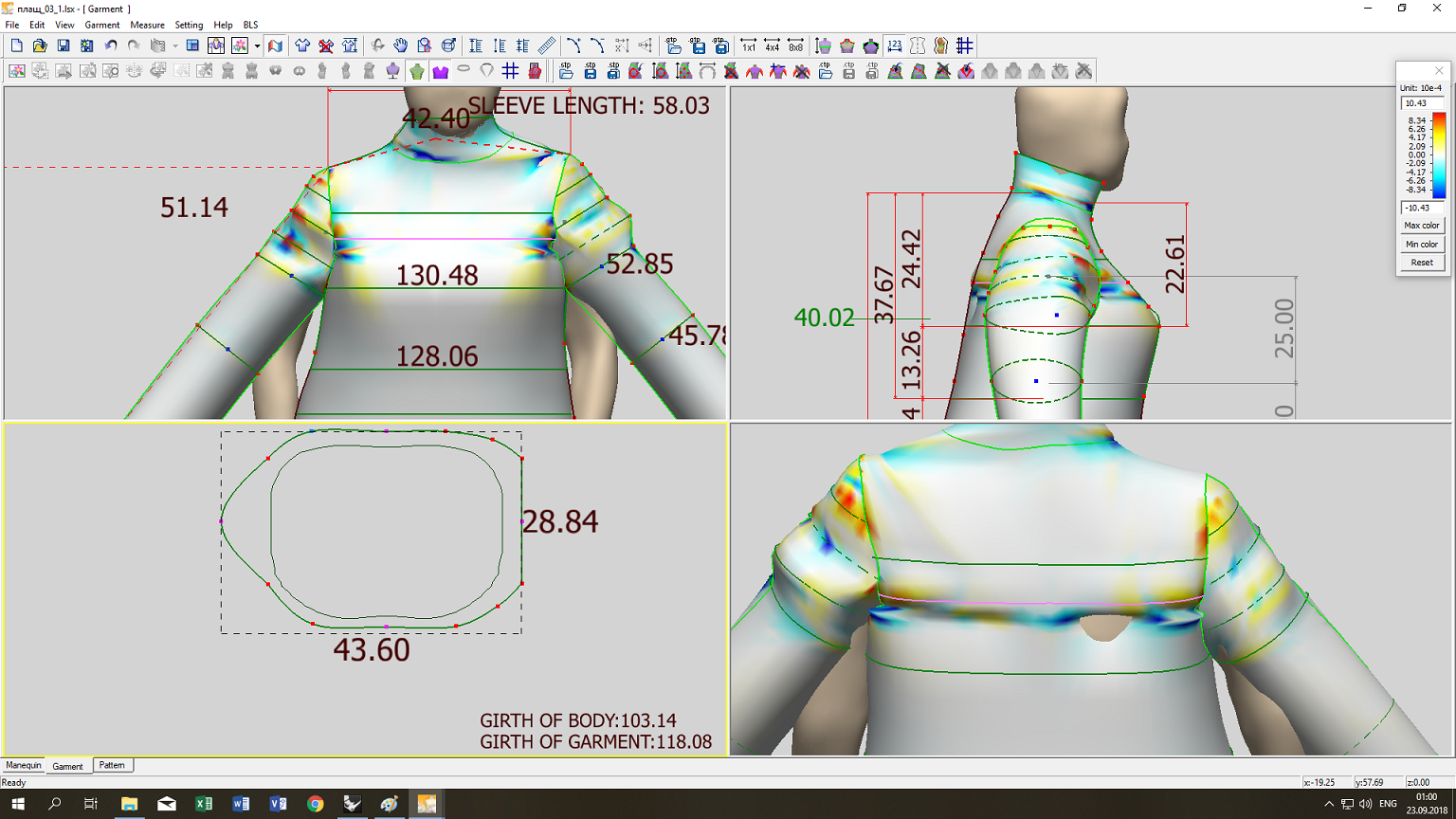Choose the 4x4 grid layout icon
This screenshot has height=819, width=1456.
(772, 45)
